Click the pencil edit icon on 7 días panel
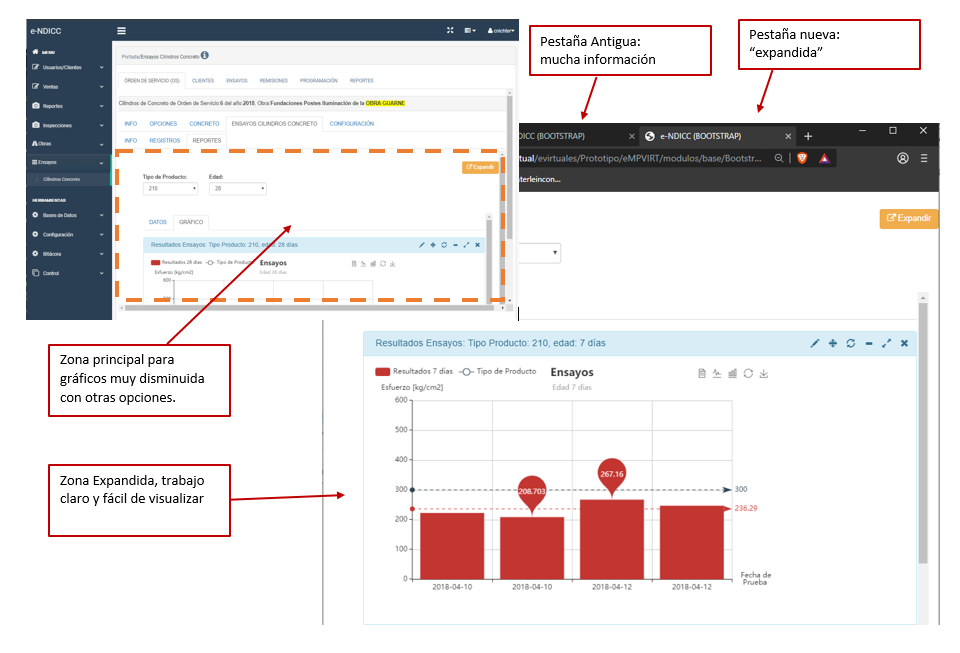This screenshot has height=653, width=960. click(x=815, y=343)
